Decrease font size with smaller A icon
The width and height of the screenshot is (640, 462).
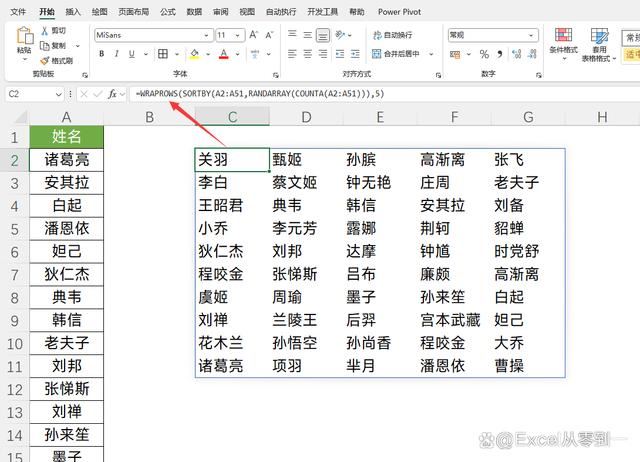coord(269,35)
